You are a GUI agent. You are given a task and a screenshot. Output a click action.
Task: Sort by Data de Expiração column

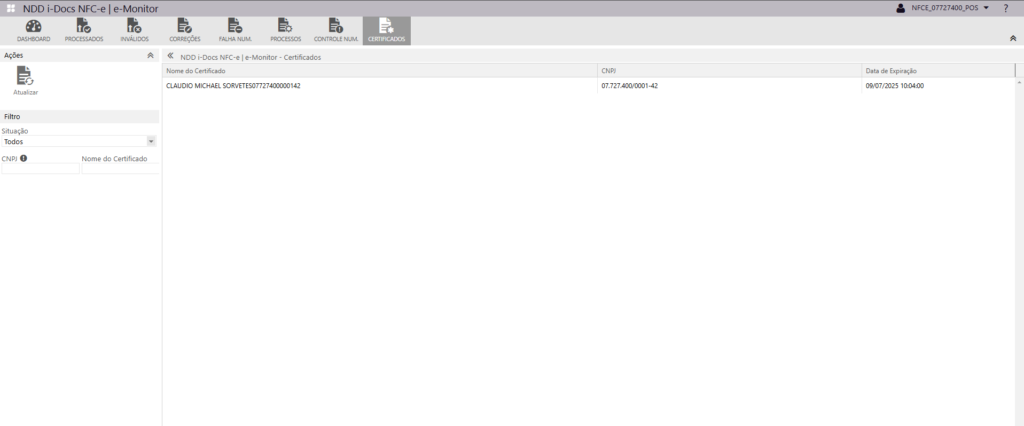click(937, 71)
